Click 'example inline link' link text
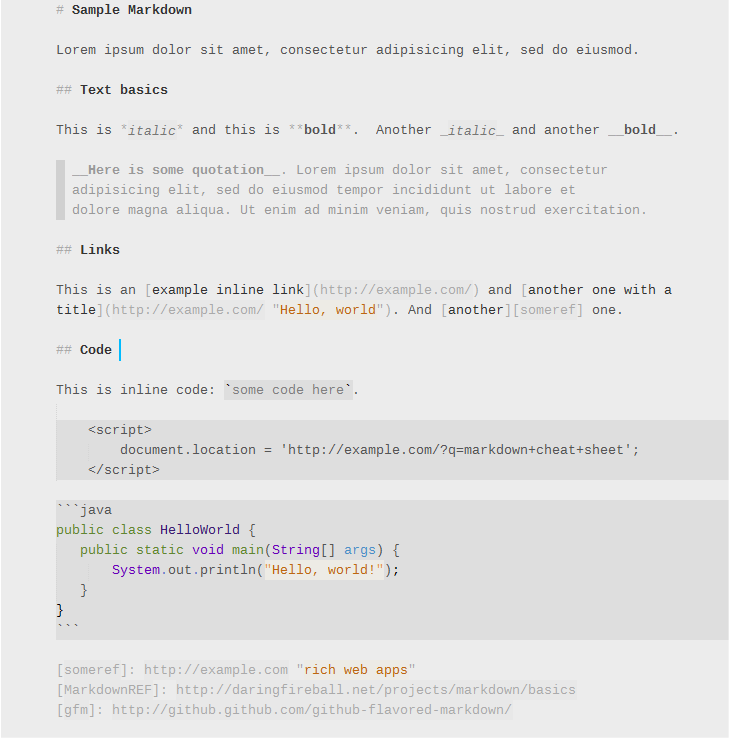 coord(228,290)
